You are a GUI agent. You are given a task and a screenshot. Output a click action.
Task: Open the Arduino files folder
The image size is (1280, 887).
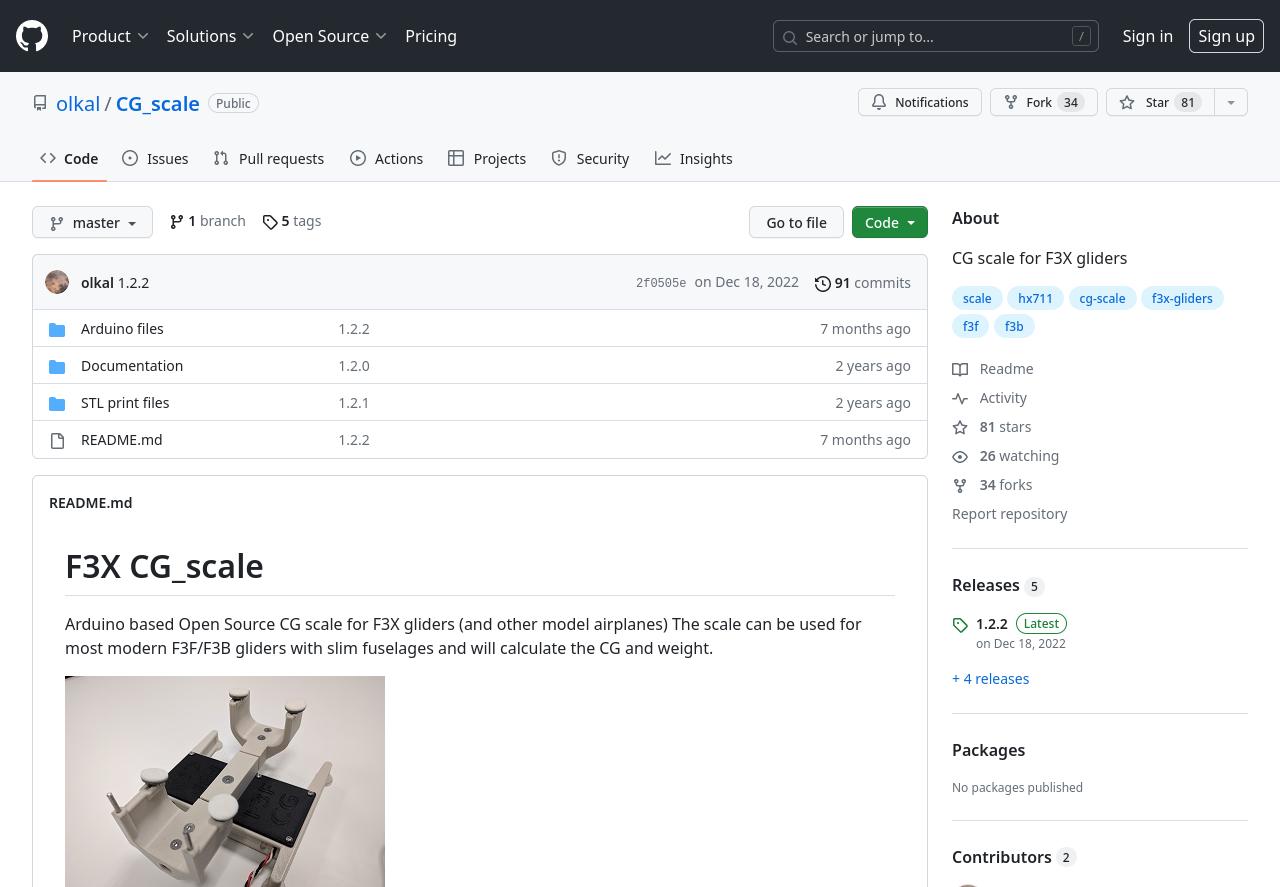pyautogui.click(x=122, y=329)
